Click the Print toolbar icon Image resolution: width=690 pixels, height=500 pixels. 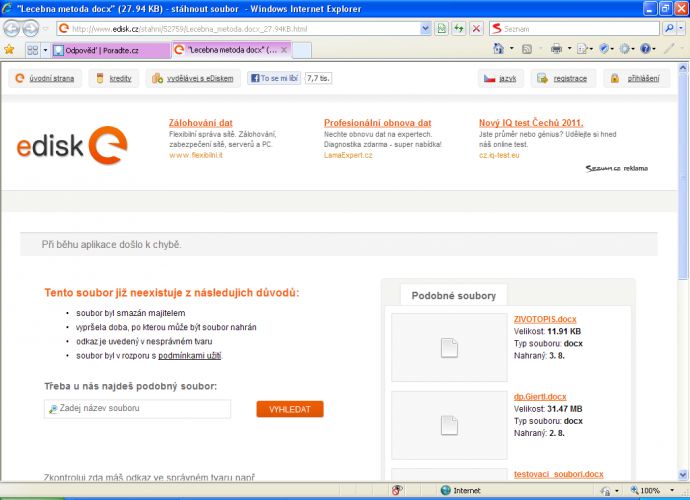(x=557, y=48)
